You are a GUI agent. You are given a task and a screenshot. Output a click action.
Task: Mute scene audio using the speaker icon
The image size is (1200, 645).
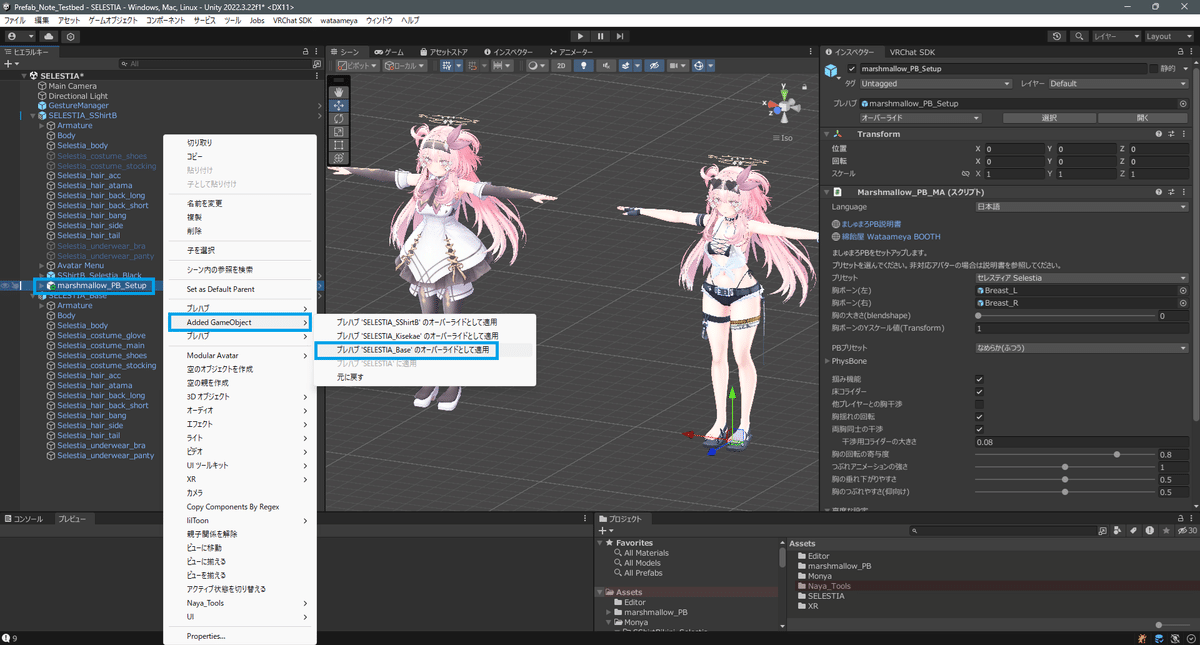coord(607,64)
